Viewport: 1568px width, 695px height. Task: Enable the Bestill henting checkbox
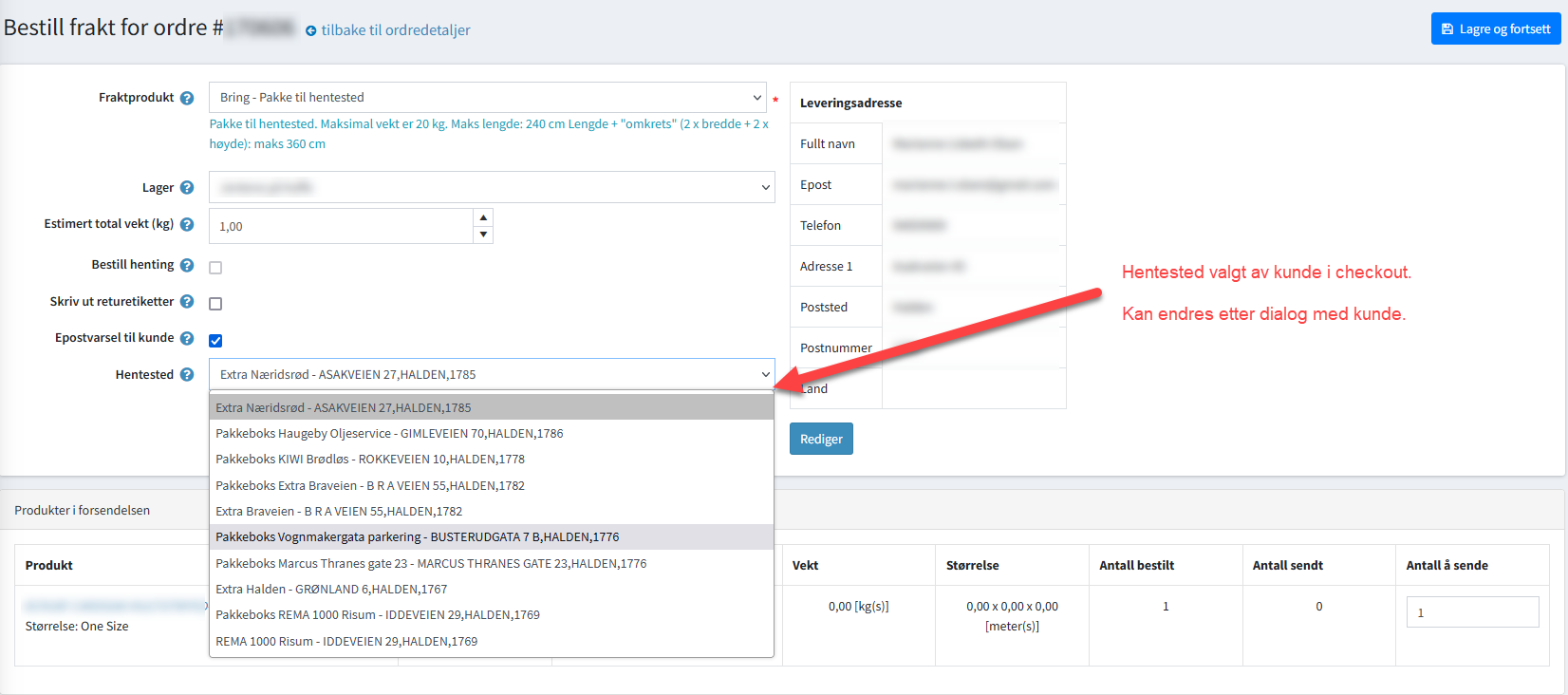click(x=215, y=268)
